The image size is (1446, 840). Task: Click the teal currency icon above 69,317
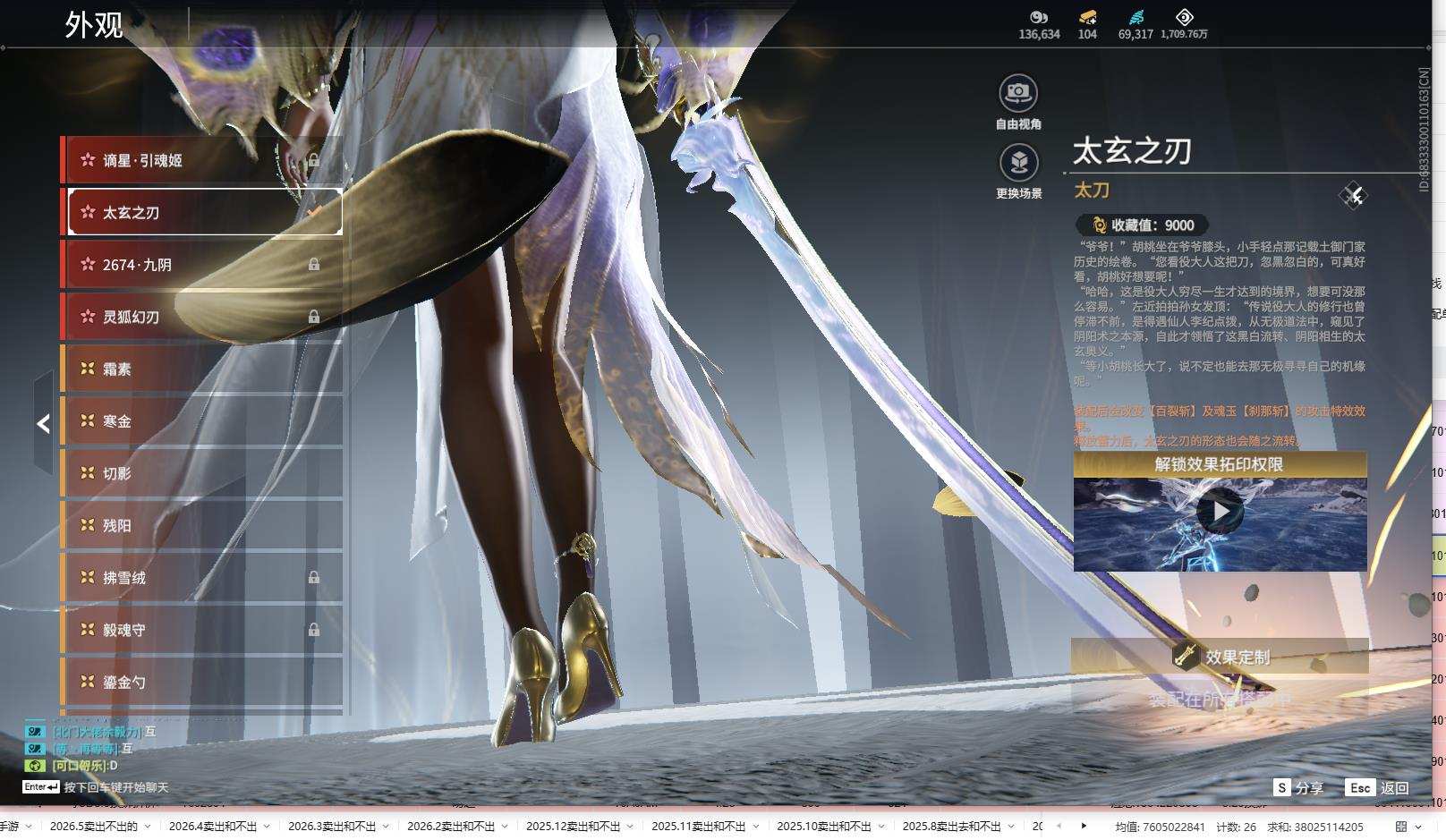[x=1136, y=17]
